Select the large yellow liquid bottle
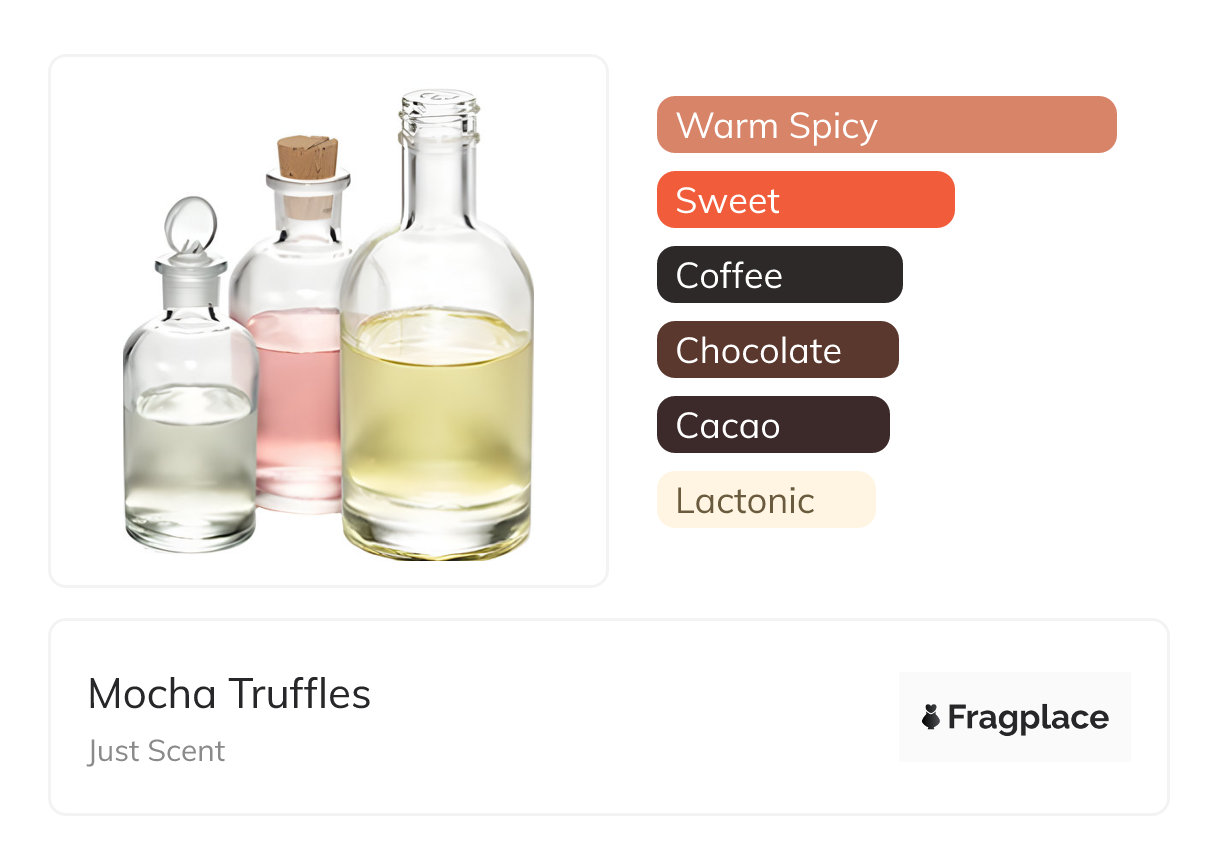Image resolution: width=1218 pixels, height=864 pixels. (x=437, y=380)
